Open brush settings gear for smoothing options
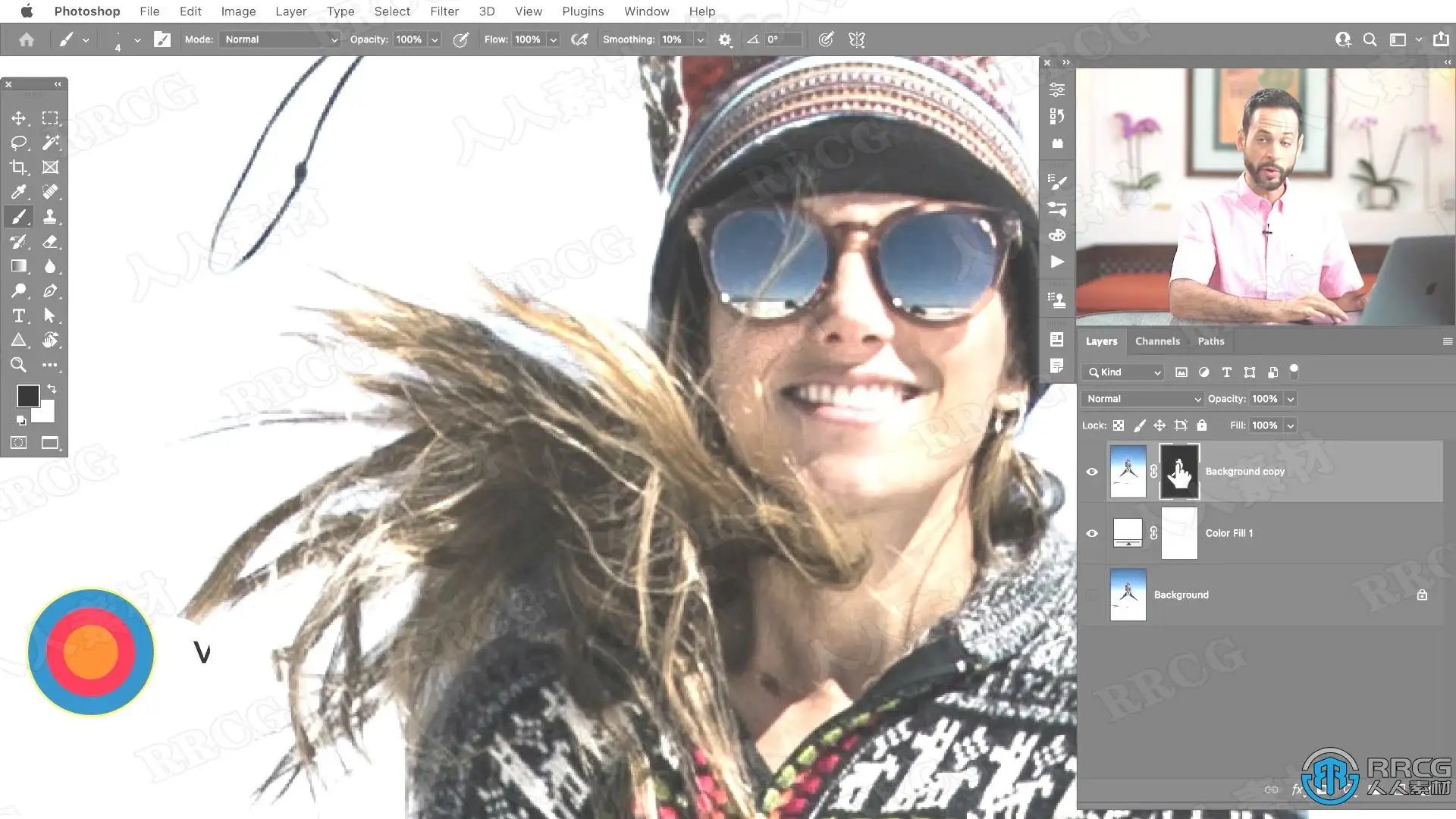1456x819 pixels. click(x=725, y=39)
